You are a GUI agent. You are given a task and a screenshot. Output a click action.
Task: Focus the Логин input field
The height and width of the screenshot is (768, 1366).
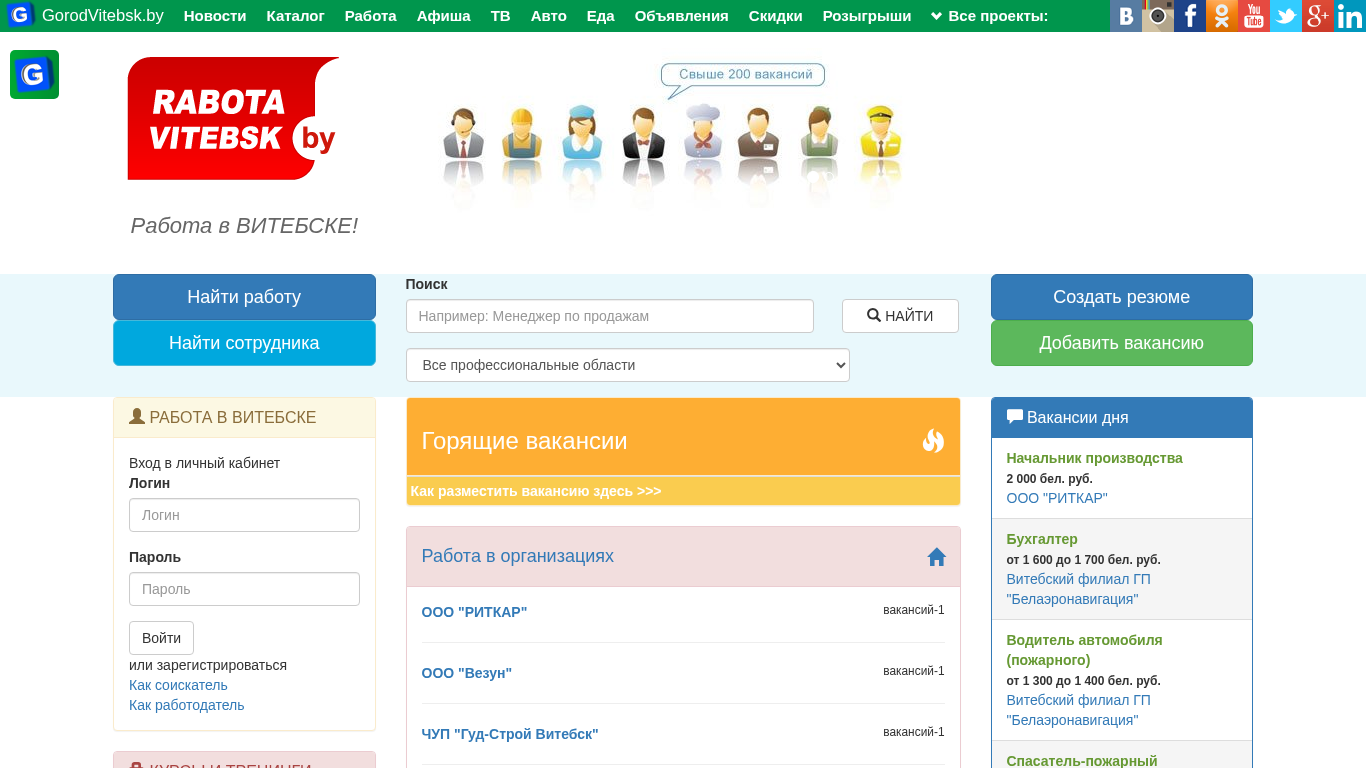(244, 515)
